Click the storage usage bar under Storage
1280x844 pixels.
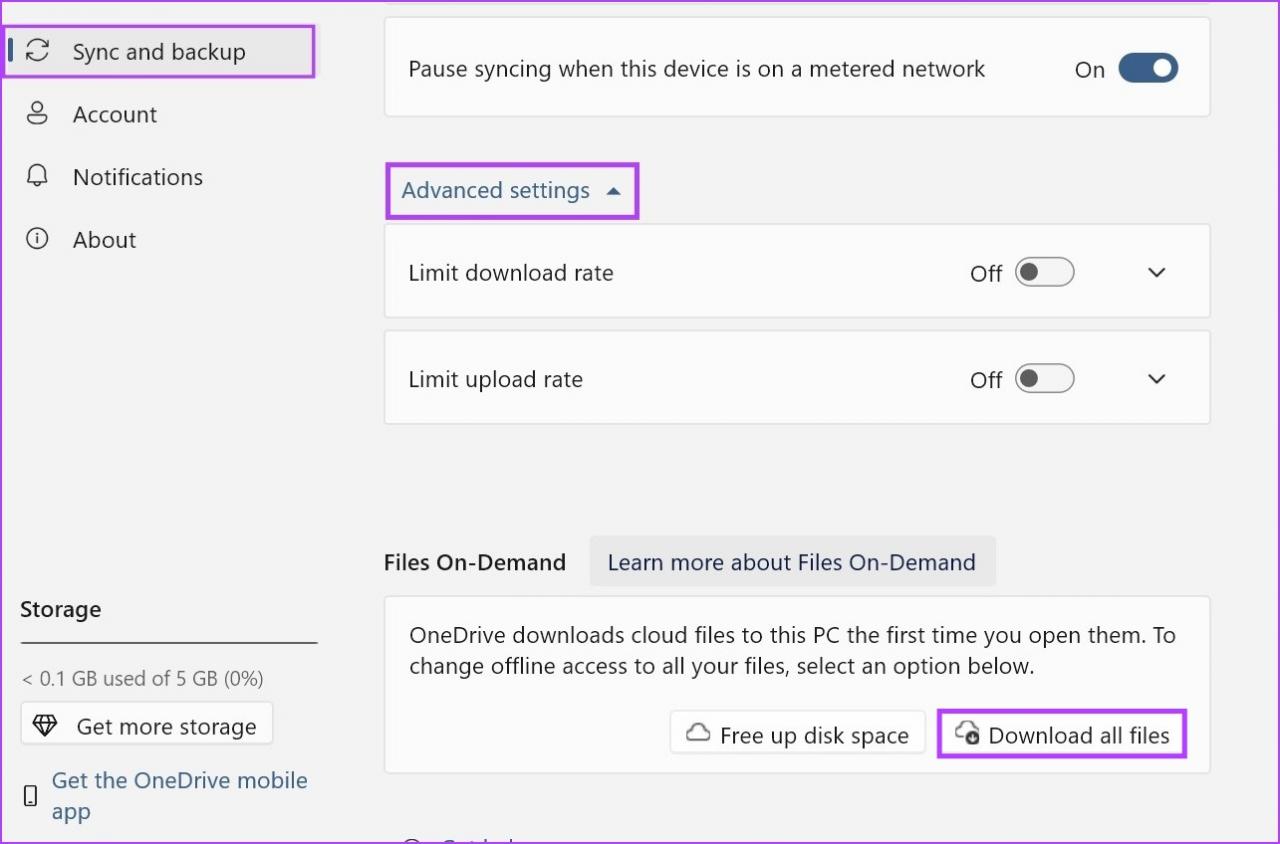click(x=168, y=643)
